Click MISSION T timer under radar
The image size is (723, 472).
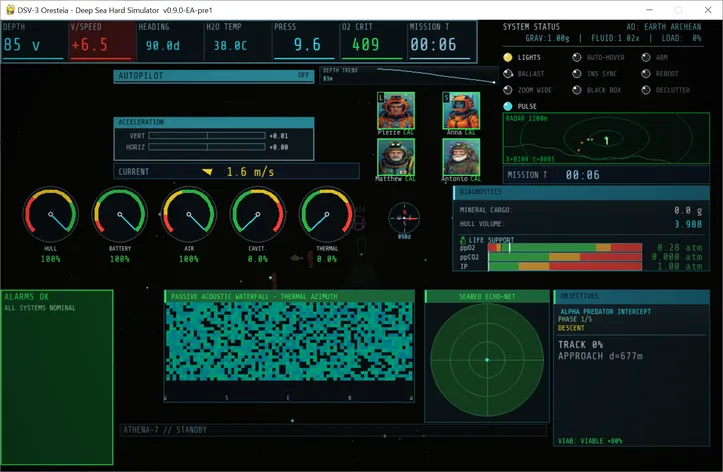(606, 175)
